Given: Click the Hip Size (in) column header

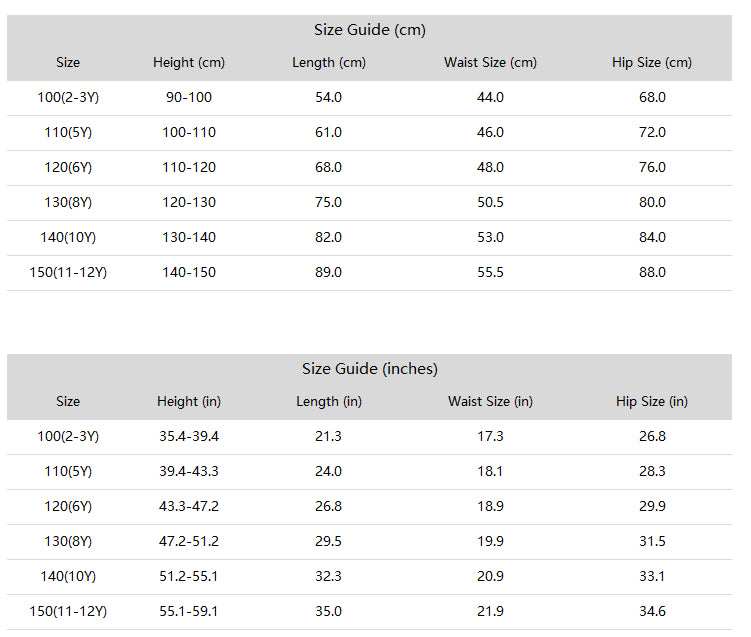Looking at the screenshot, I should click(652, 401).
